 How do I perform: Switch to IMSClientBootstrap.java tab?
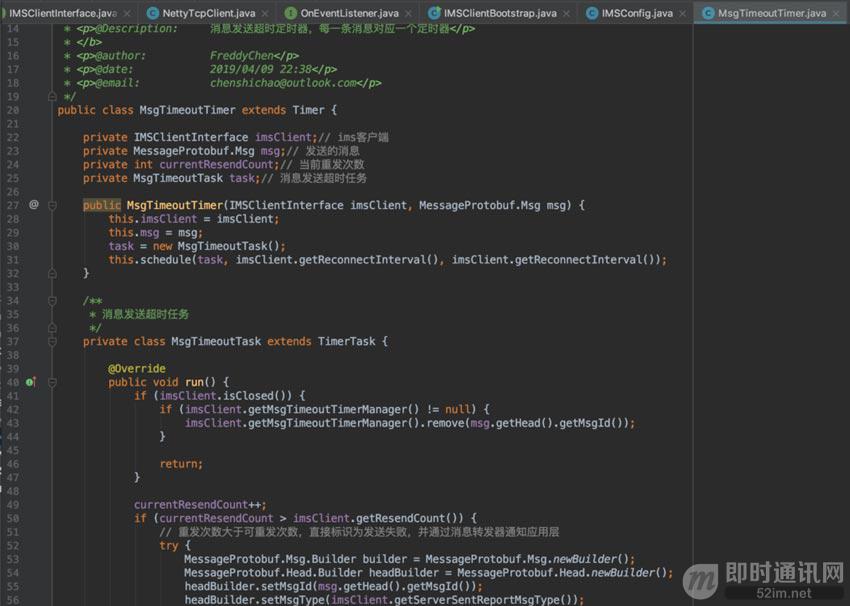click(x=500, y=13)
